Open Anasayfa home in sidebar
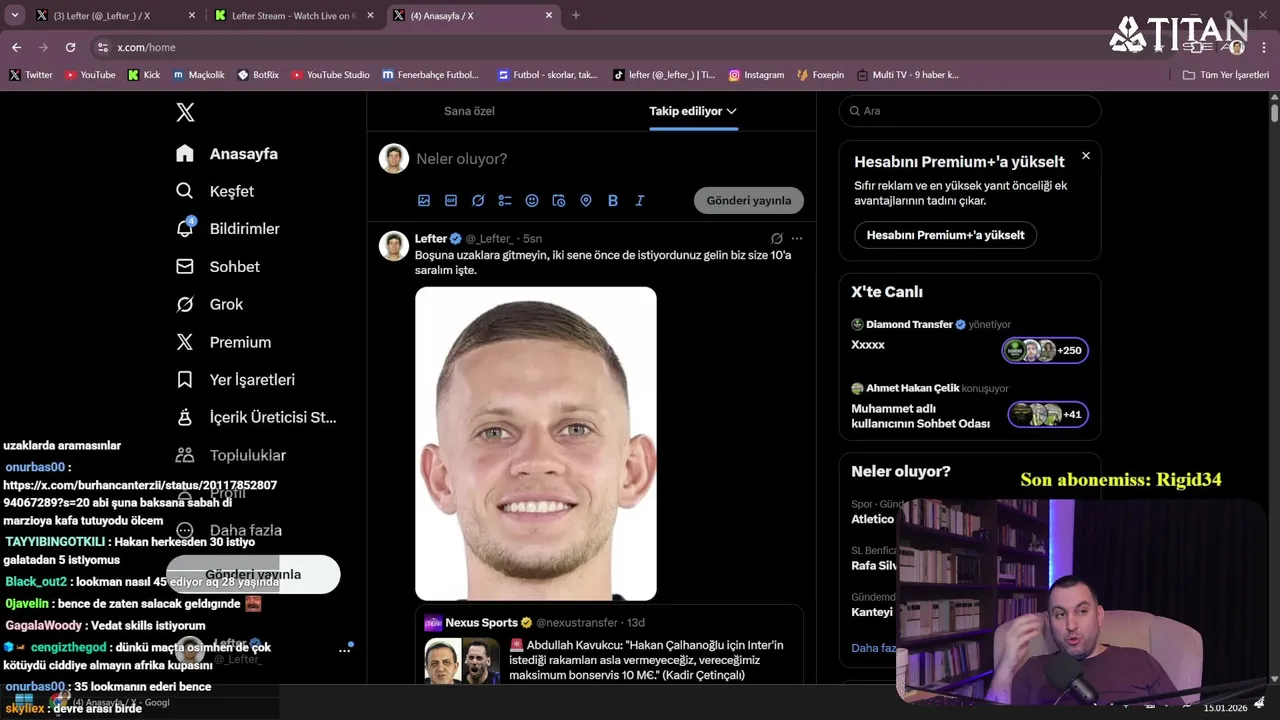 tap(227, 153)
